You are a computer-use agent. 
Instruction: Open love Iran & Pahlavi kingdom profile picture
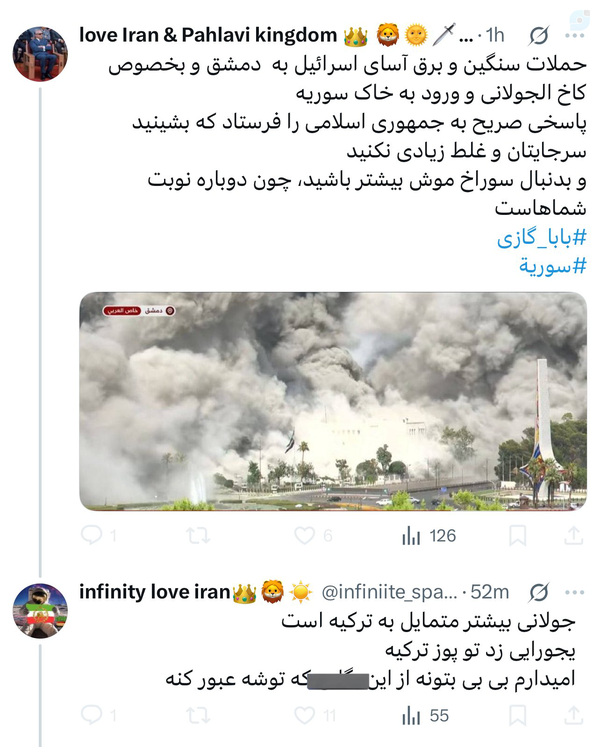tap(40, 54)
